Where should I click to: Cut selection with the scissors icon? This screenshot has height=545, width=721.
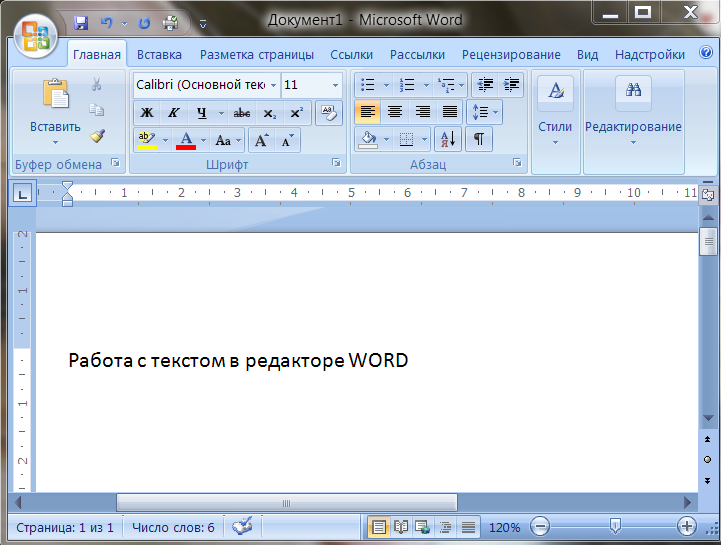(x=97, y=84)
